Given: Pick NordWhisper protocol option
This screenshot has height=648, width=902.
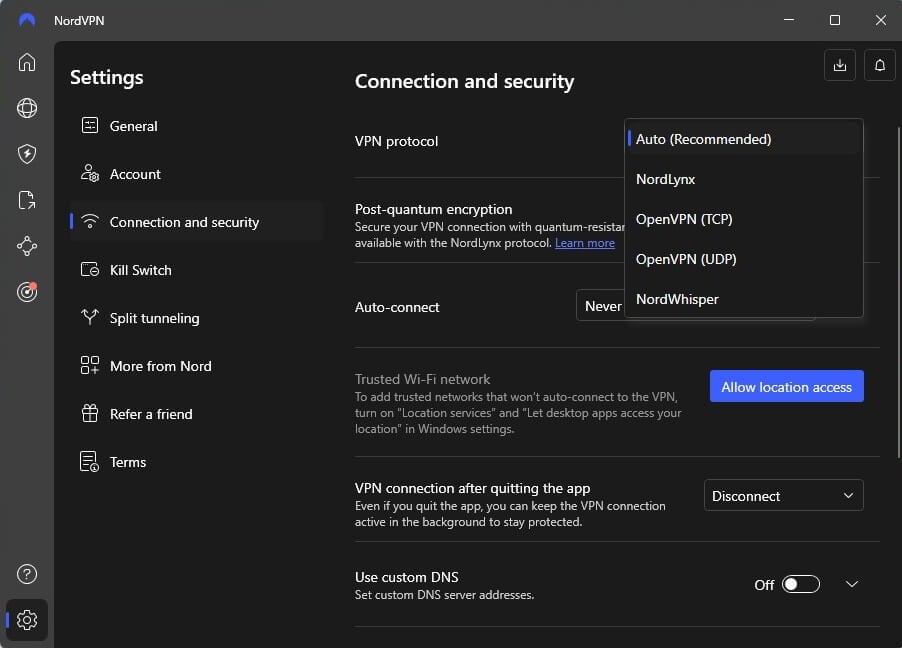Looking at the screenshot, I should coord(744,299).
